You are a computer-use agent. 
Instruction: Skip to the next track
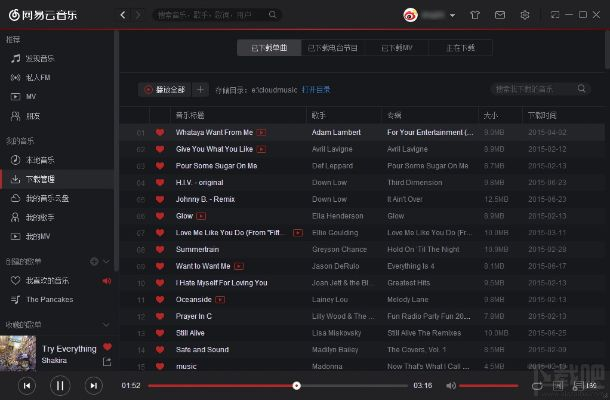coord(92,385)
